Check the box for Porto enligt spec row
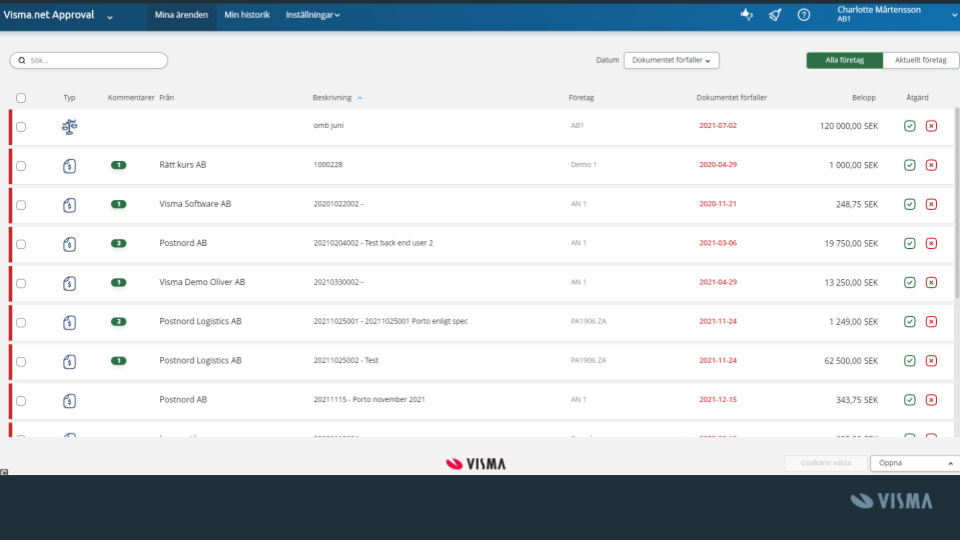 21,323
